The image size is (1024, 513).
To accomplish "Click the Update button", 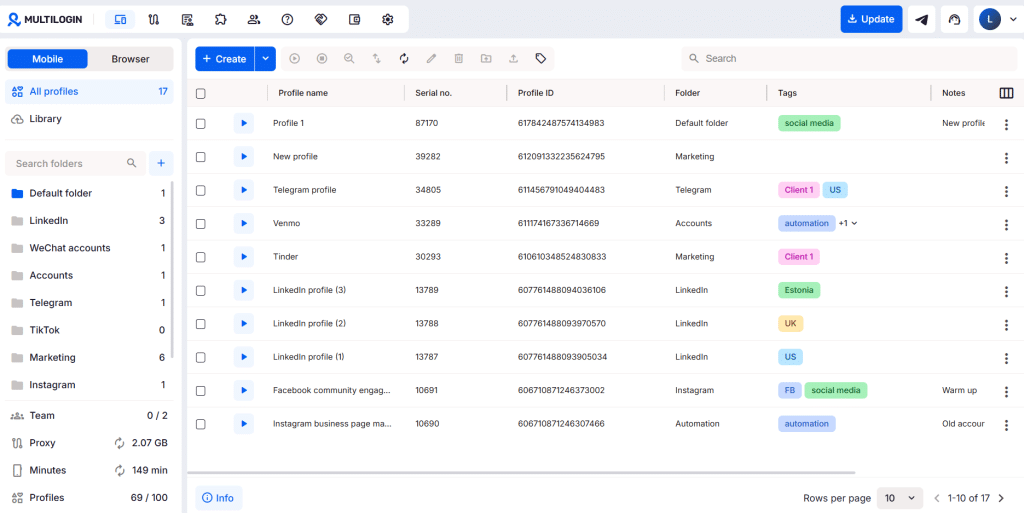I will click(871, 20).
